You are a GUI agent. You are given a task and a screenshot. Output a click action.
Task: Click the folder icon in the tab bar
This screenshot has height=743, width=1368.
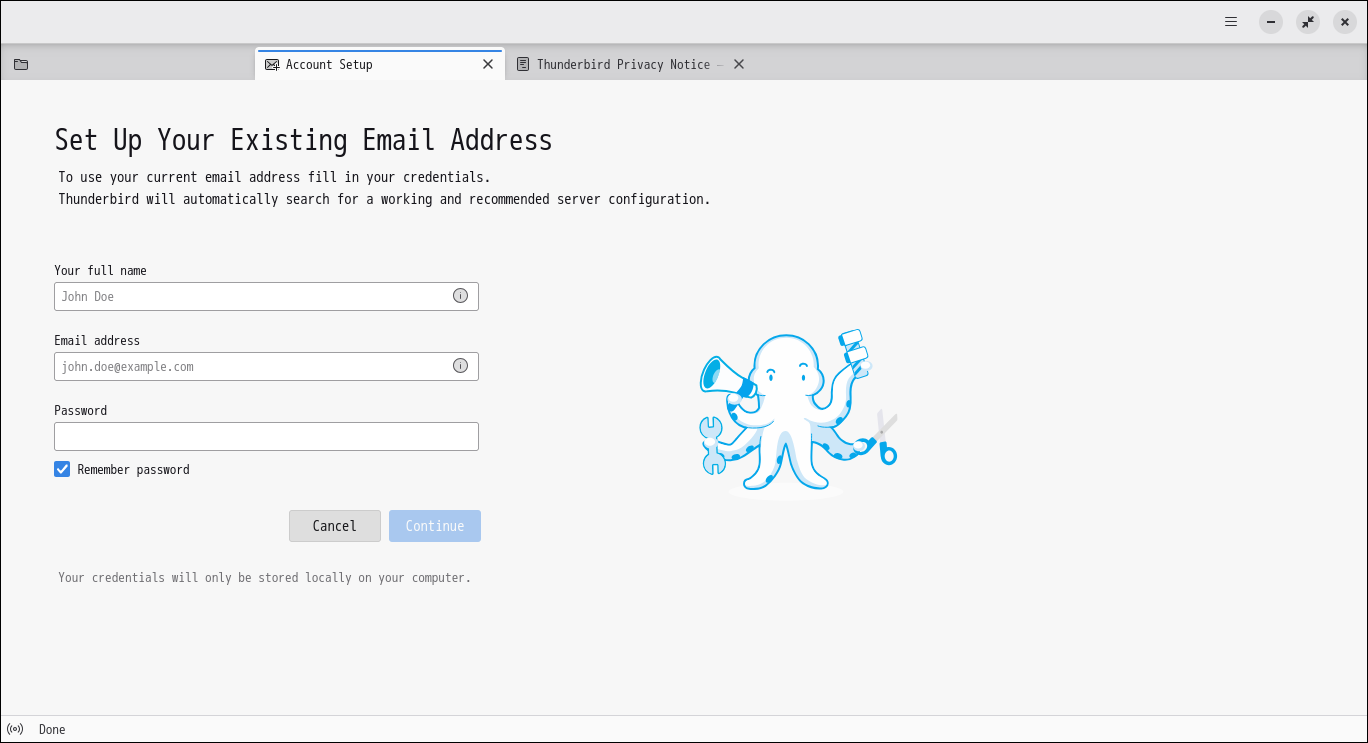click(21, 64)
